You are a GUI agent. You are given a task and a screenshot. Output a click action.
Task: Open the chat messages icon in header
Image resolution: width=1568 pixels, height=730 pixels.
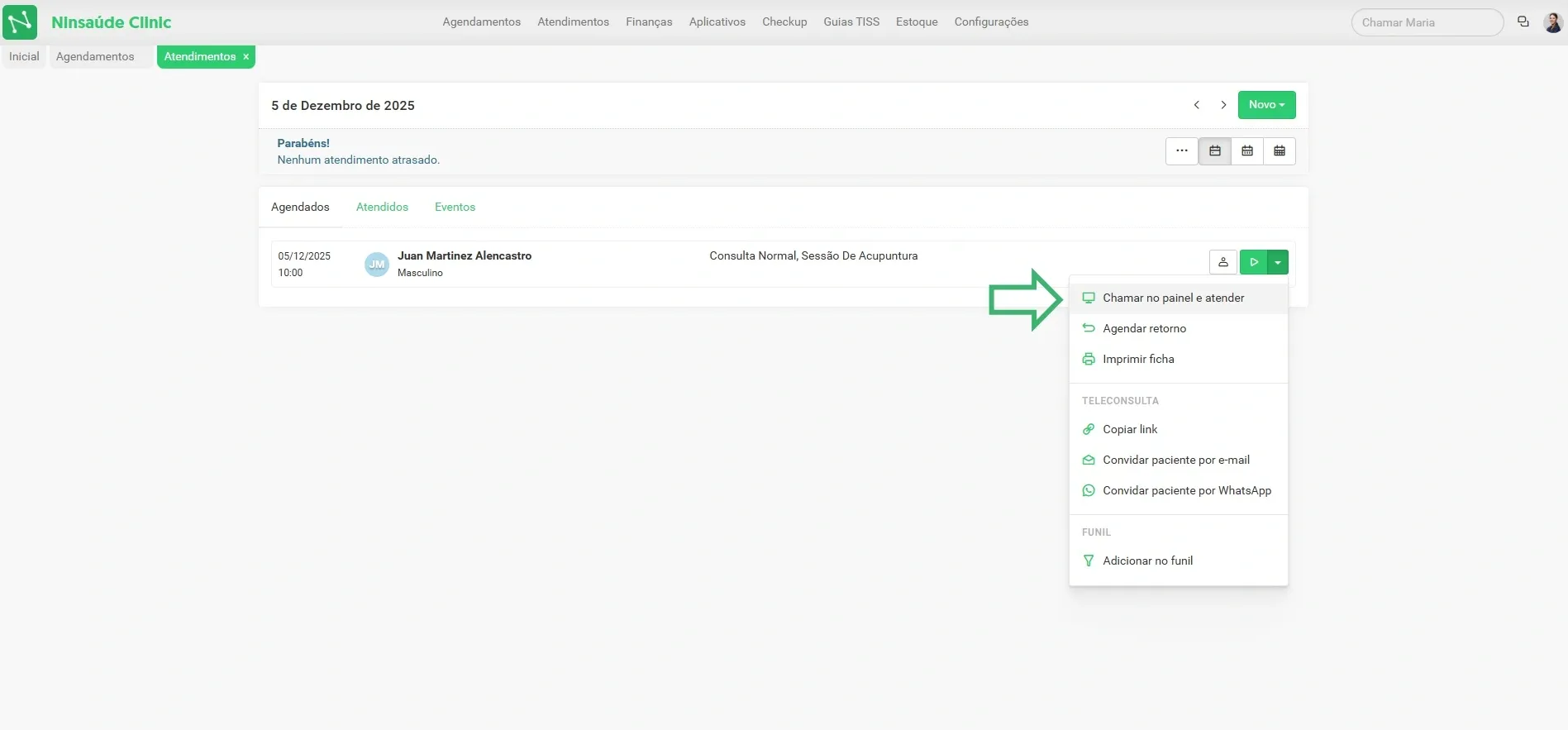pyautogui.click(x=1523, y=22)
